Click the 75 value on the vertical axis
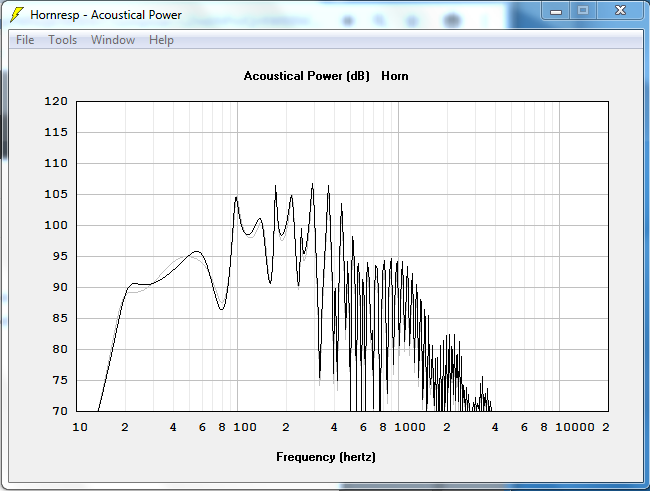This screenshot has width=650, height=491. 60,380
